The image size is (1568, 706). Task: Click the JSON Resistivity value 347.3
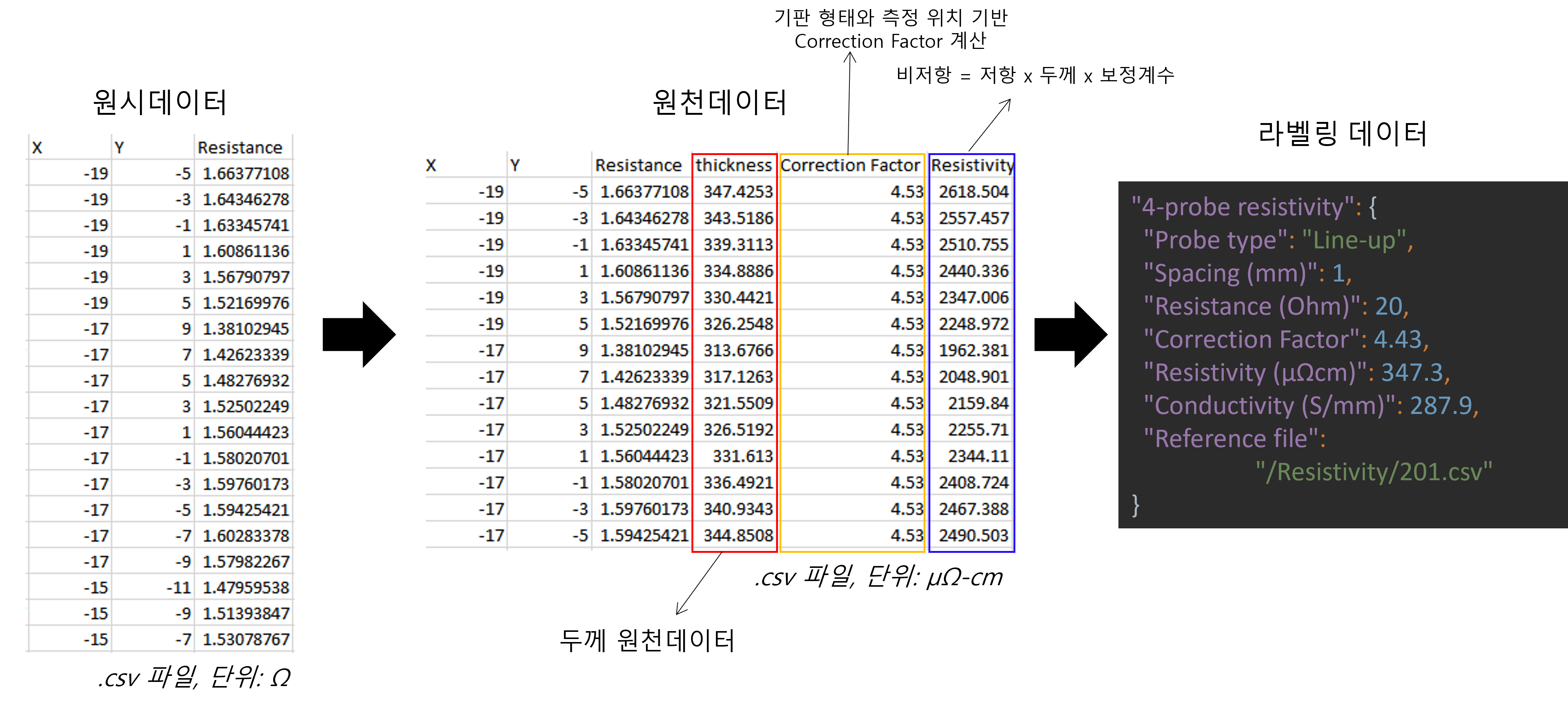[1412, 372]
